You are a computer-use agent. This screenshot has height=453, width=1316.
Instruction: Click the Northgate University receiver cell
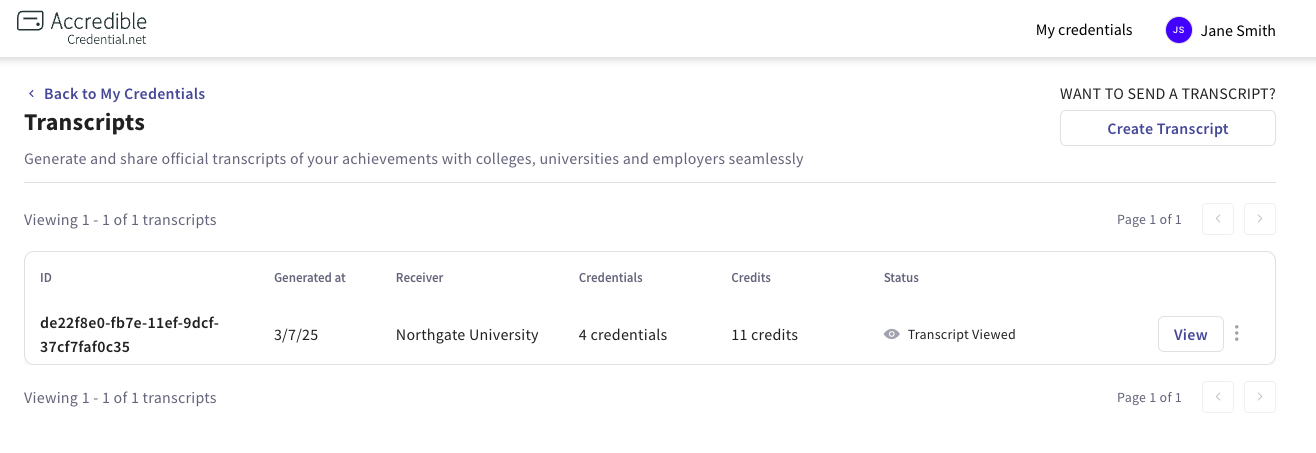point(467,335)
